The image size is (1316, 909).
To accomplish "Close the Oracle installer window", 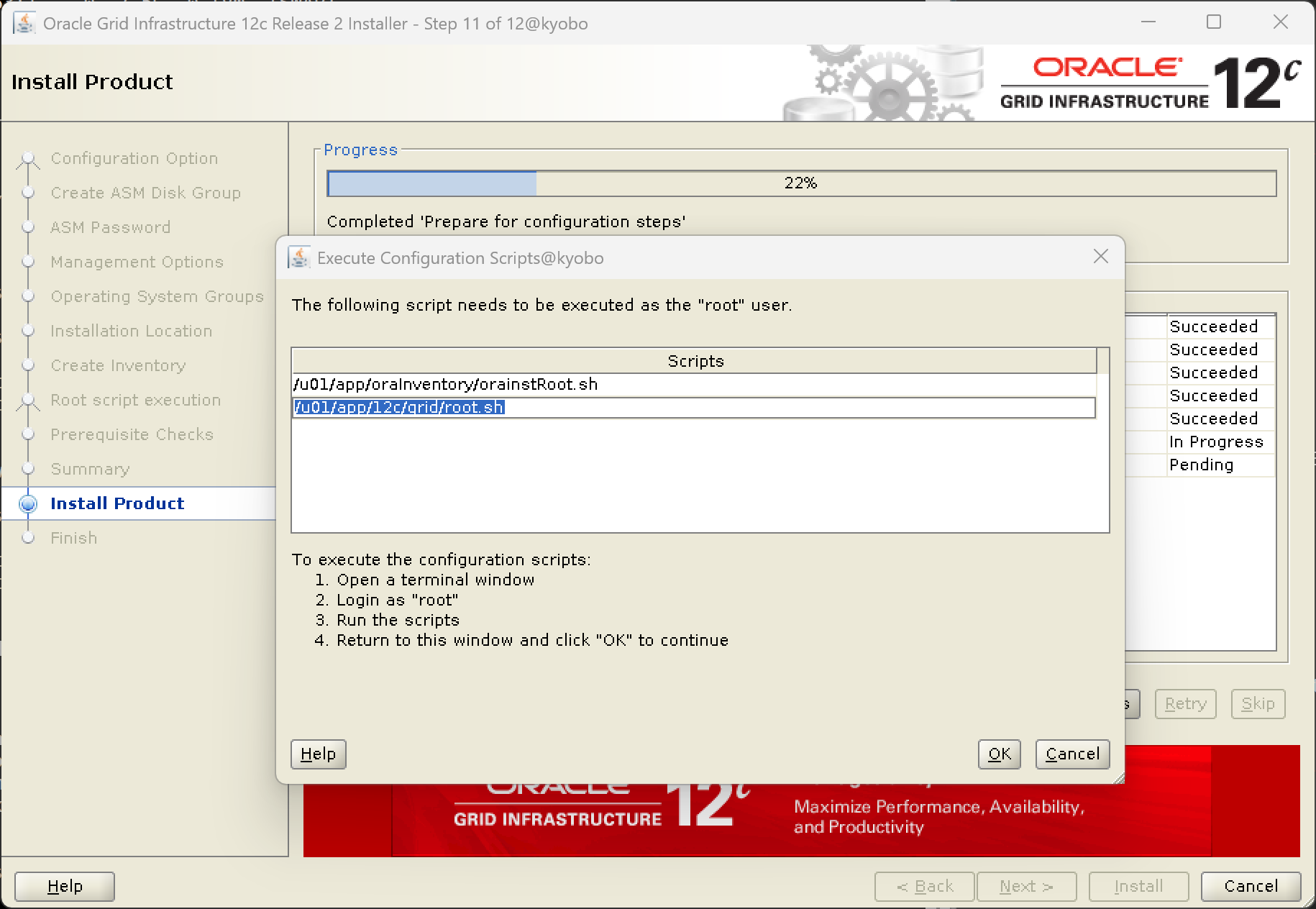I will 1280,22.
